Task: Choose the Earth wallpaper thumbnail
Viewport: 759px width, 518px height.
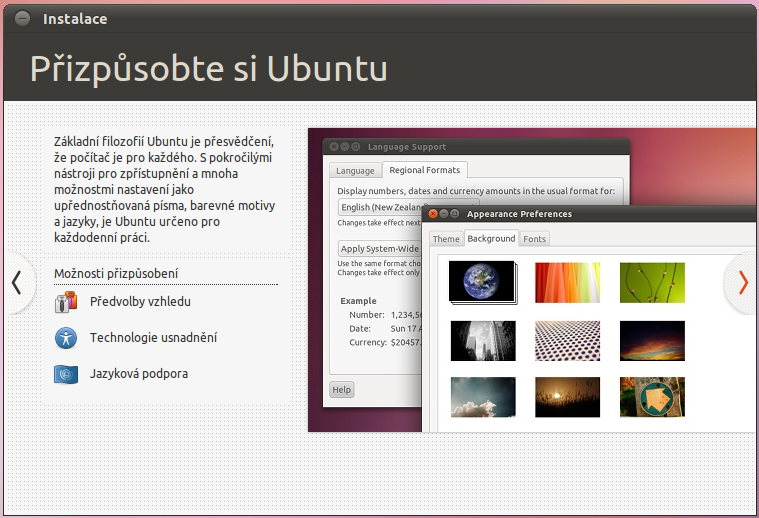Action: coord(482,282)
